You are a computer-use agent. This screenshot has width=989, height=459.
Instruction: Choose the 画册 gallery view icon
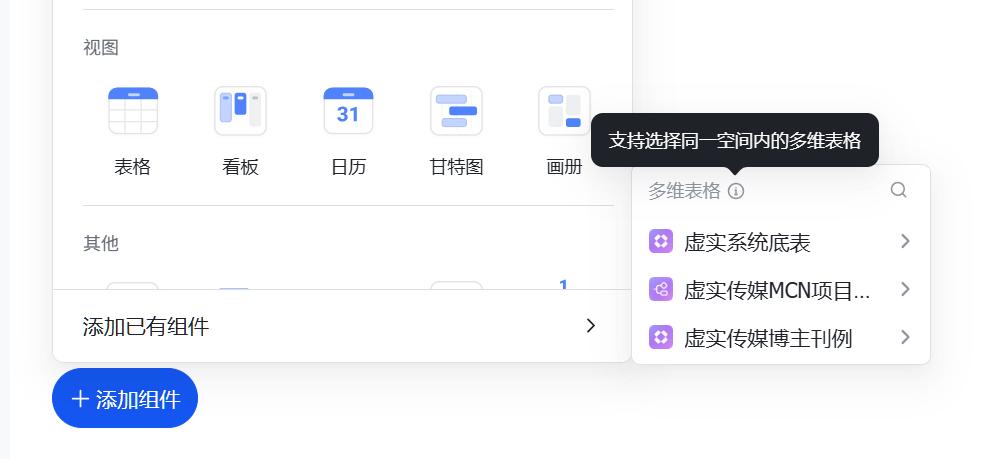click(565, 111)
